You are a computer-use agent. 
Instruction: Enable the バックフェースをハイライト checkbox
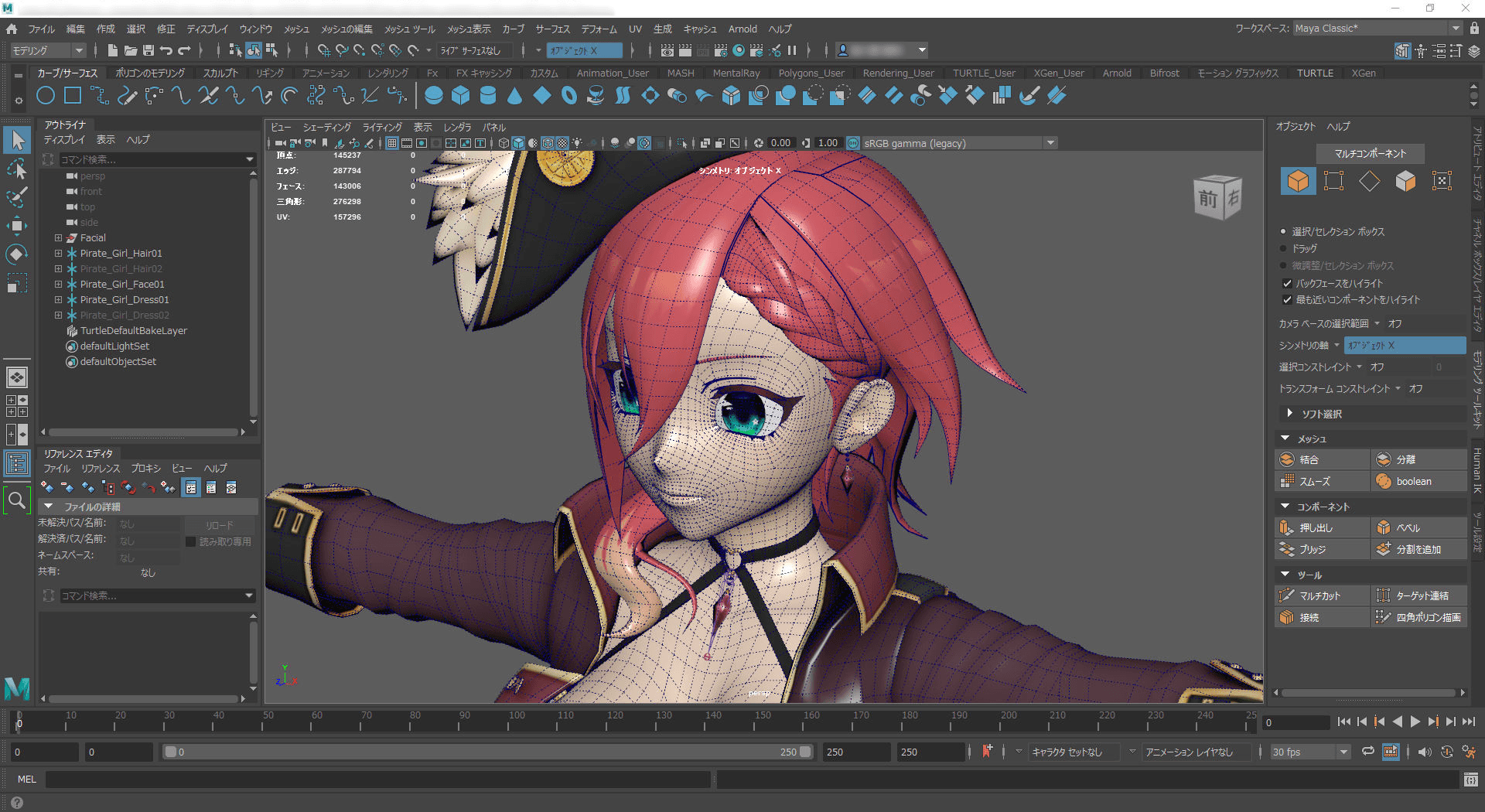pyautogui.click(x=1286, y=283)
